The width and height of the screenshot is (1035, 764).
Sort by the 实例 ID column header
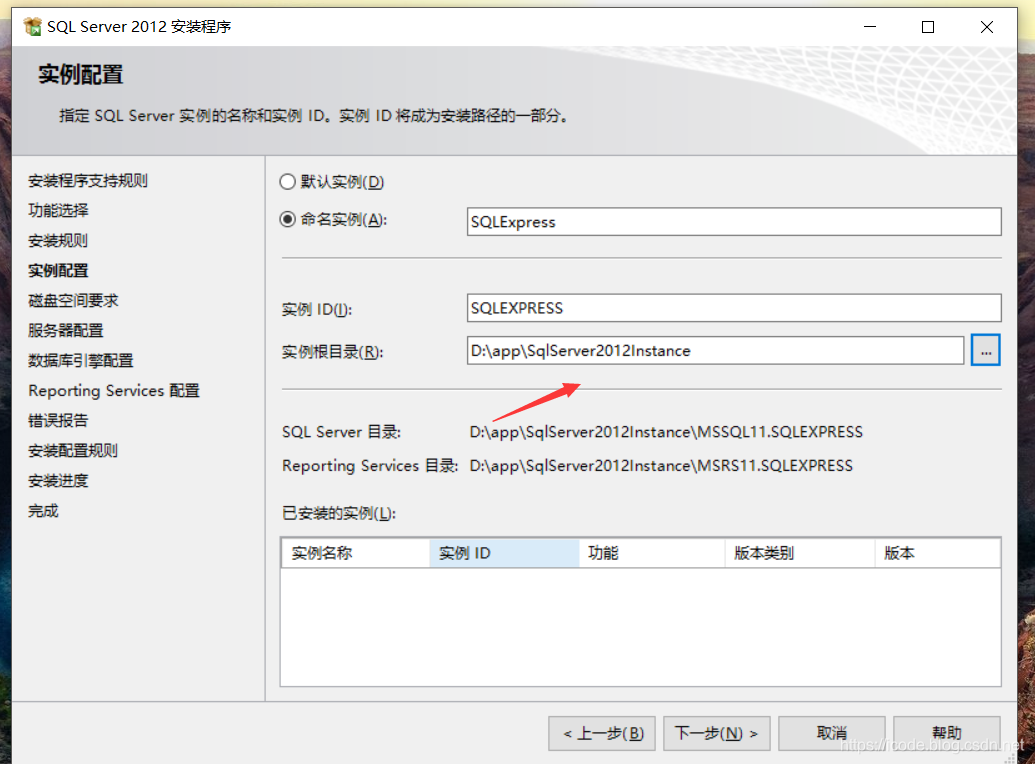click(x=504, y=553)
